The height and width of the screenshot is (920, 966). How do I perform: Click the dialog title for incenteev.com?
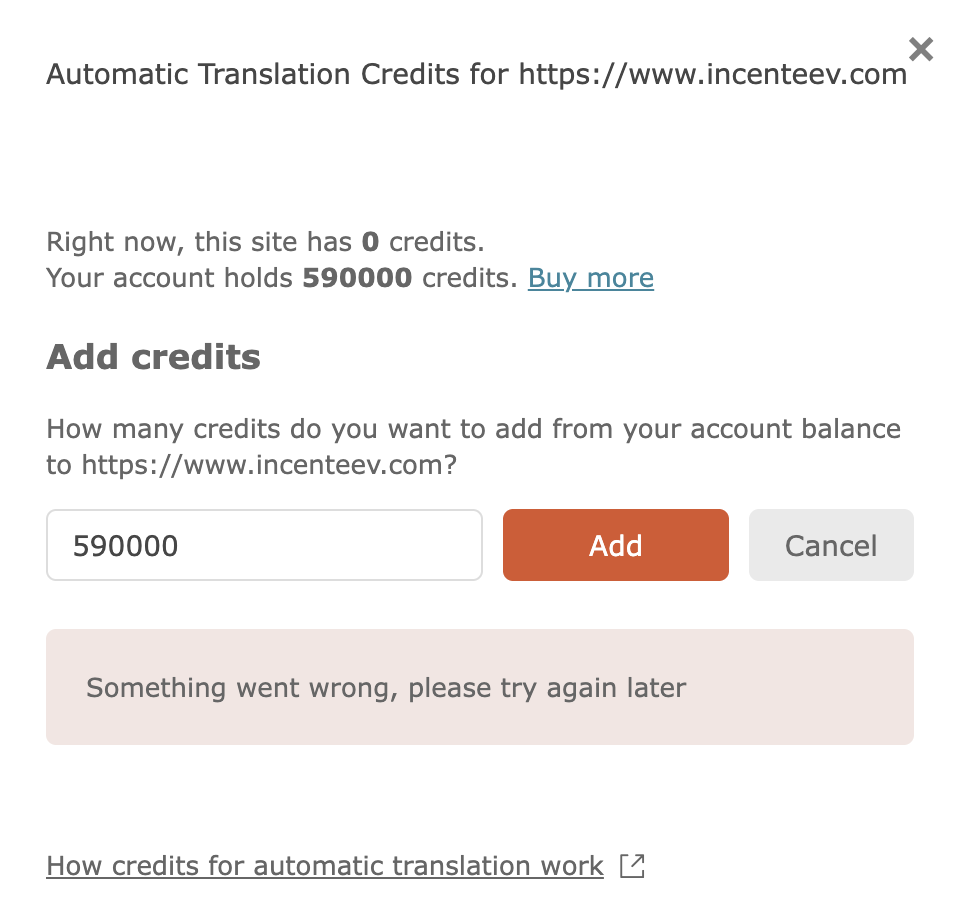pyautogui.click(x=476, y=73)
